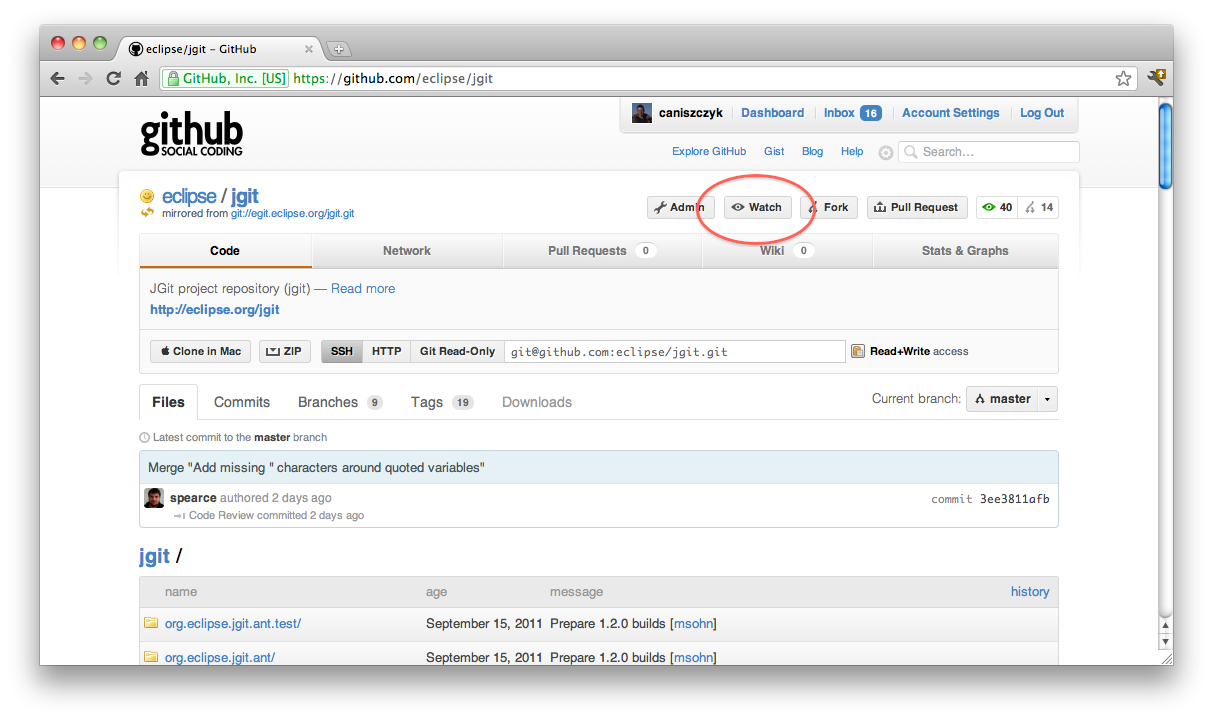Screen dimensions: 1213x720
Task: Open Explore GitHub link
Action: pyautogui.click(x=709, y=152)
